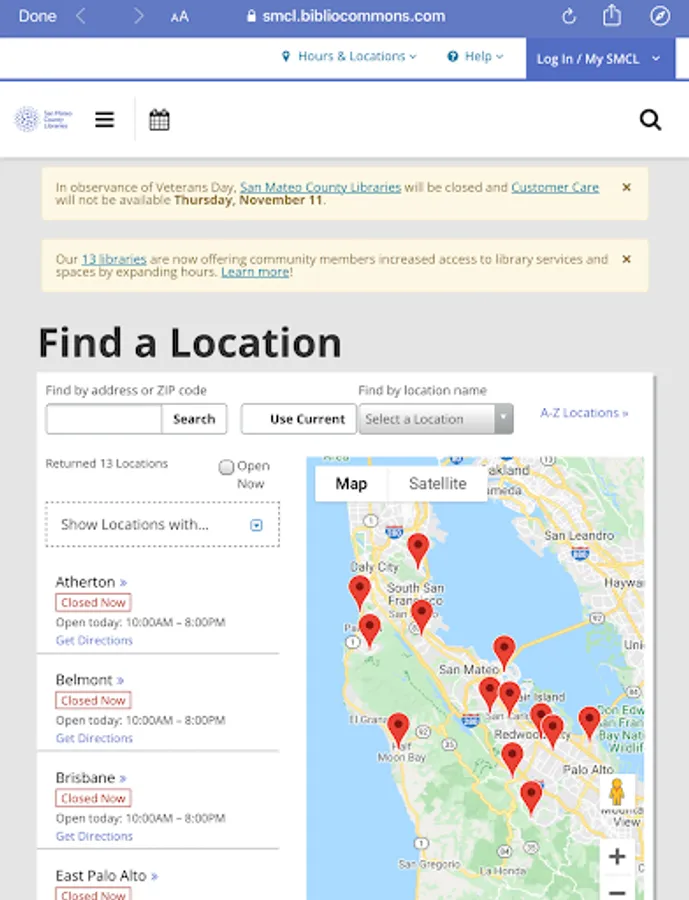This screenshot has width=689, height=900.
Task: Go forward with the right arrow
Action: [138, 16]
